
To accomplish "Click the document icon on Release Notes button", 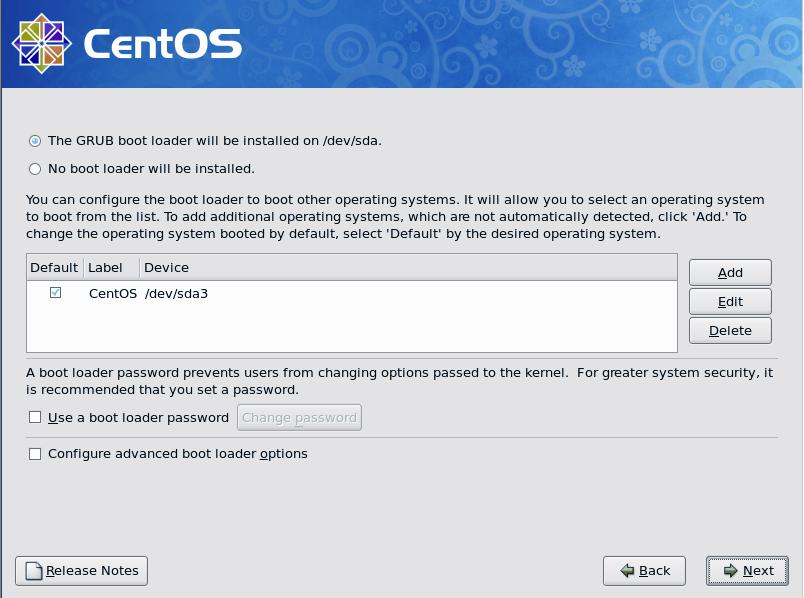I will click(x=32, y=571).
